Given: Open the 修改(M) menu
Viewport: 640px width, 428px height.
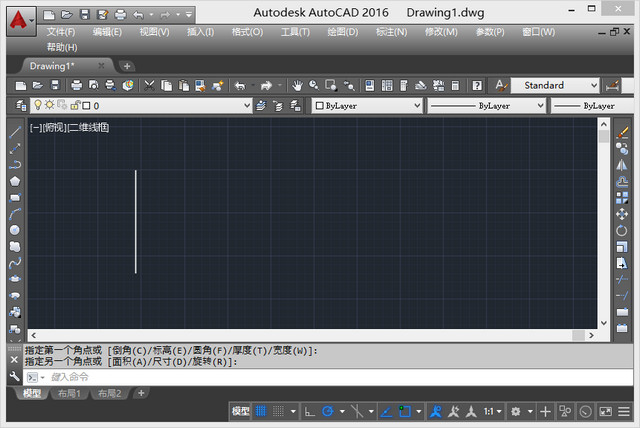Looking at the screenshot, I should pyautogui.click(x=441, y=32).
